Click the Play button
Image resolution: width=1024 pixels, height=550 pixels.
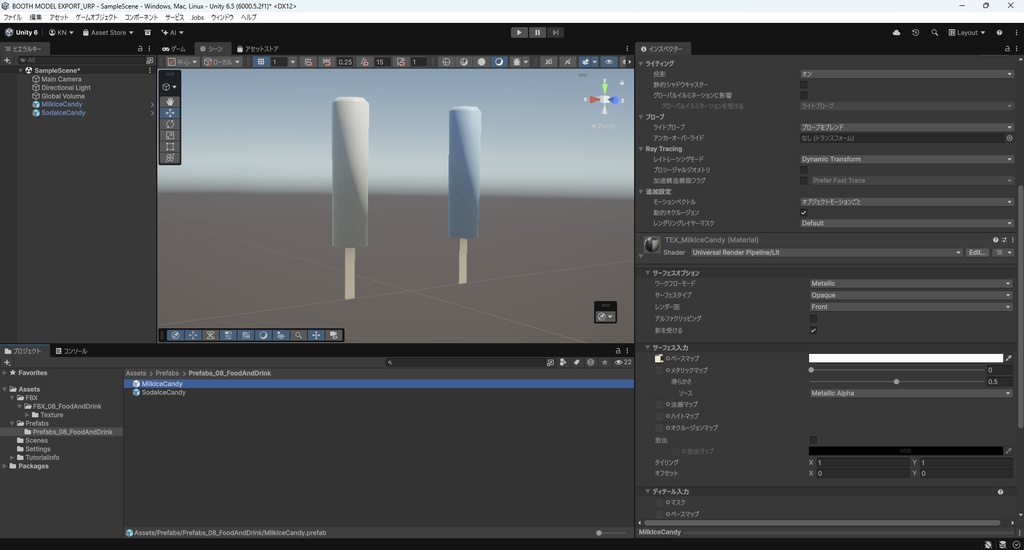pos(519,33)
